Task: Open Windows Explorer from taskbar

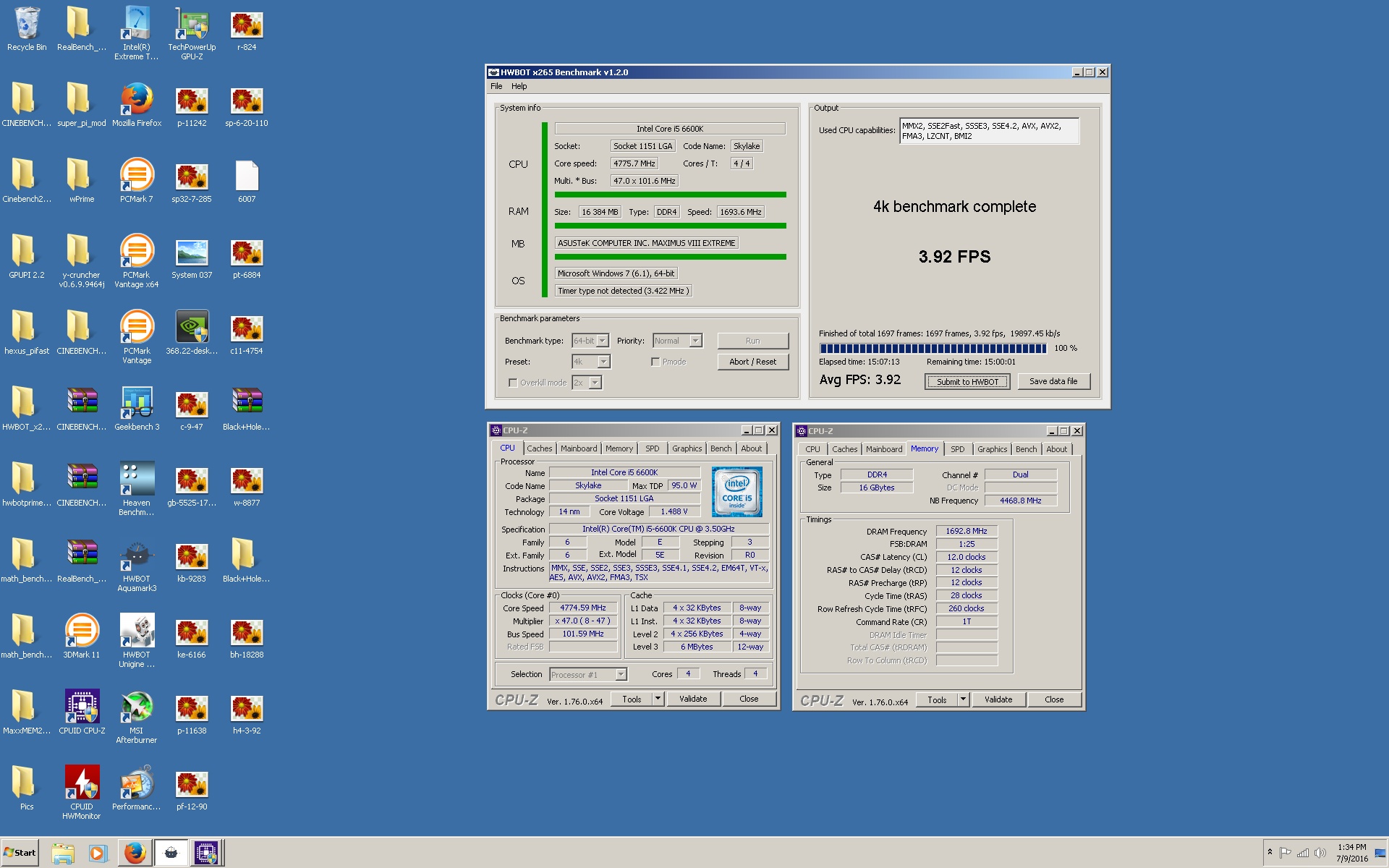Action: click(x=63, y=854)
